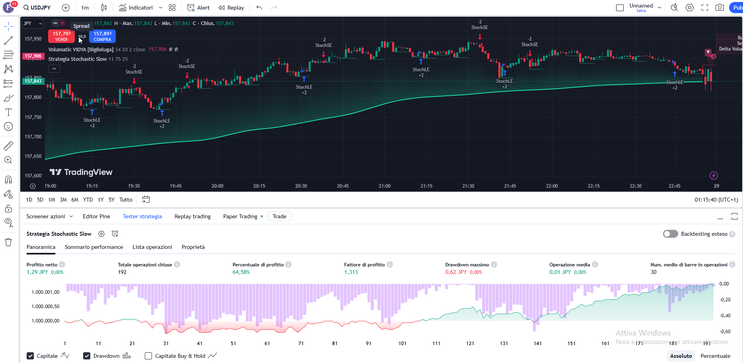Image resolution: width=743 pixels, height=363 pixels.
Task: Open the candlestick chart type menu
Action: [x=104, y=8]
